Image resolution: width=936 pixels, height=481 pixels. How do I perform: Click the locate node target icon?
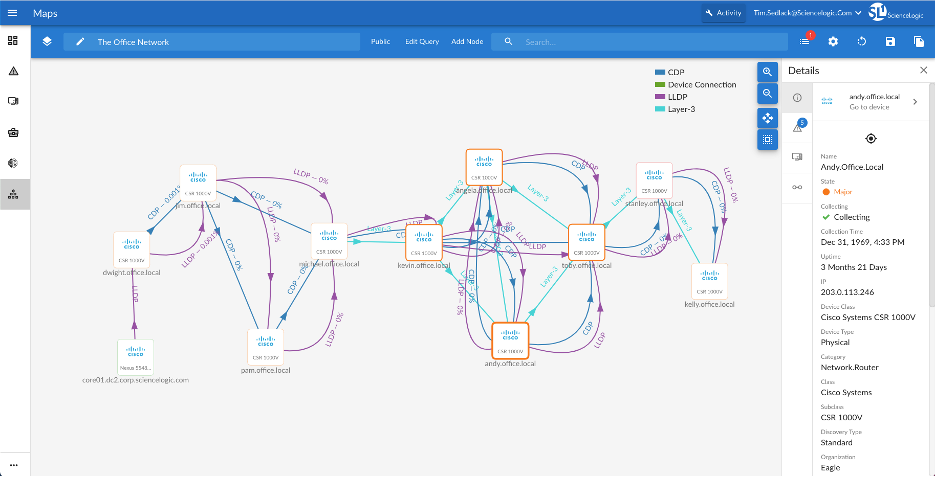click(x=871, y=139)
